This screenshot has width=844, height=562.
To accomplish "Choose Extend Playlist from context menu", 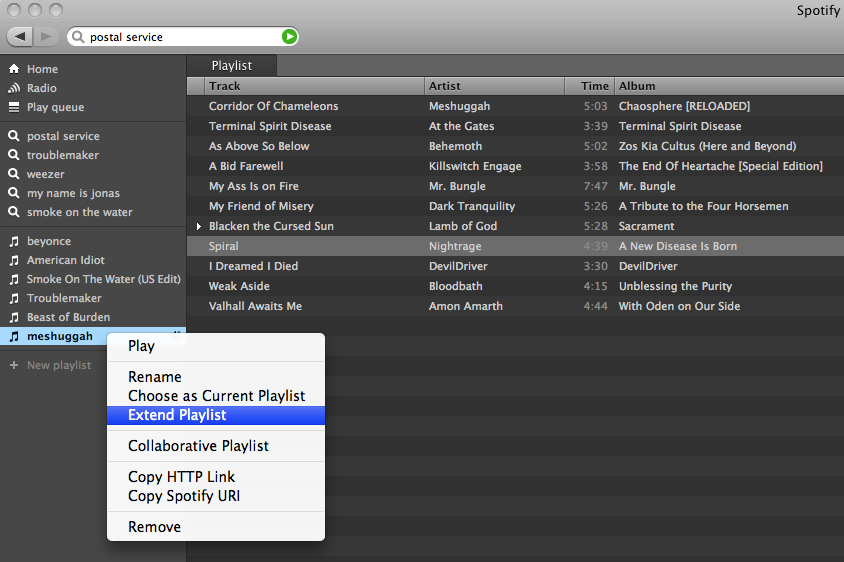I will [177, 415].
